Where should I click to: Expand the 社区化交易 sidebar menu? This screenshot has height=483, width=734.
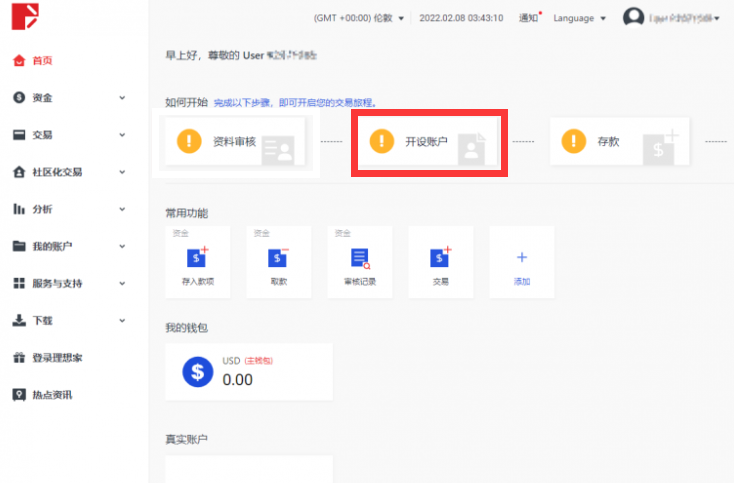click(70, 172)
